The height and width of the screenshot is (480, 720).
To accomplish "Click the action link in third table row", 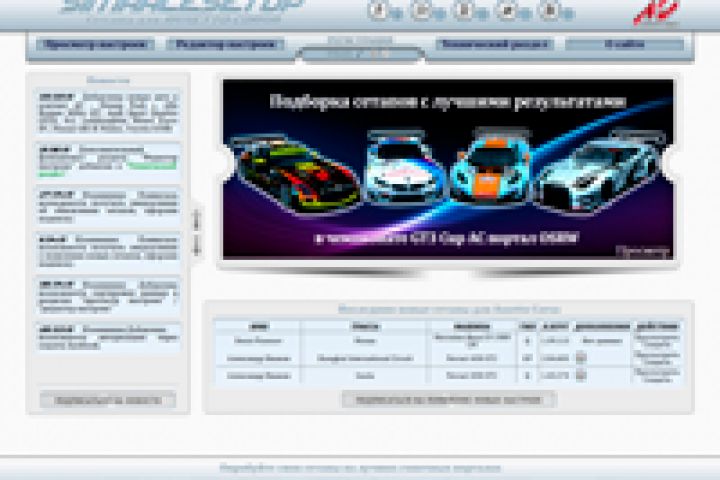I will tap(657, 375).
